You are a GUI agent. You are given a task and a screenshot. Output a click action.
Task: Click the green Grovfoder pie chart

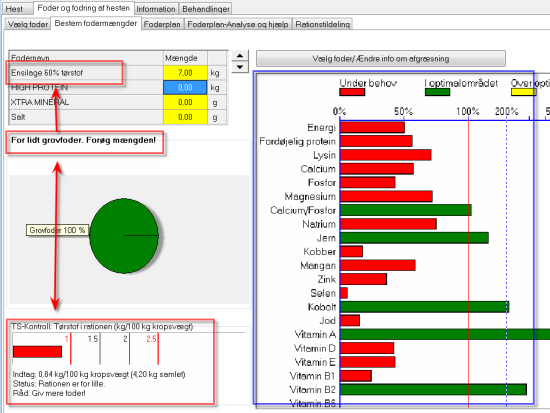tap(124, 235)
